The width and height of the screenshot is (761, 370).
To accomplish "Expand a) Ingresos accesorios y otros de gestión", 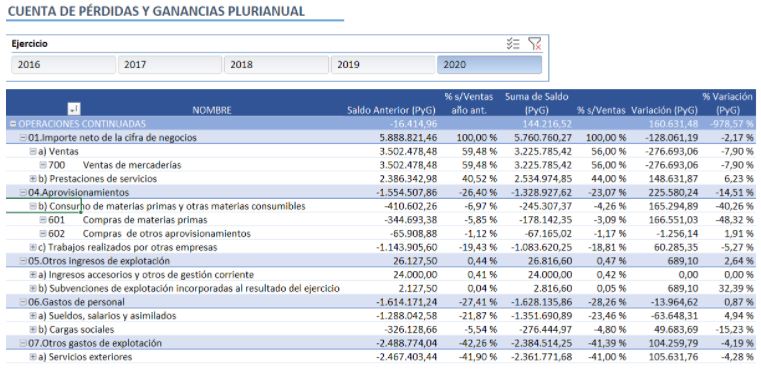I will 33,275.
